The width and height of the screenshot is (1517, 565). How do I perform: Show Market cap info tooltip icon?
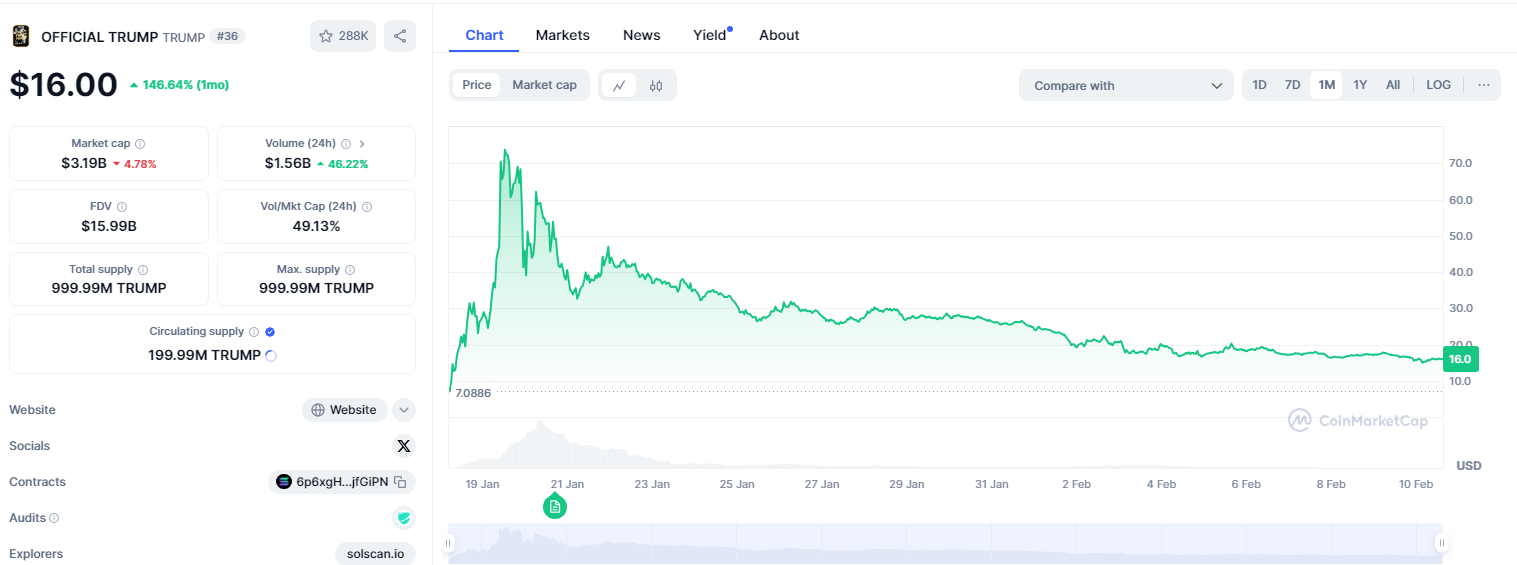tap(140, 144)
